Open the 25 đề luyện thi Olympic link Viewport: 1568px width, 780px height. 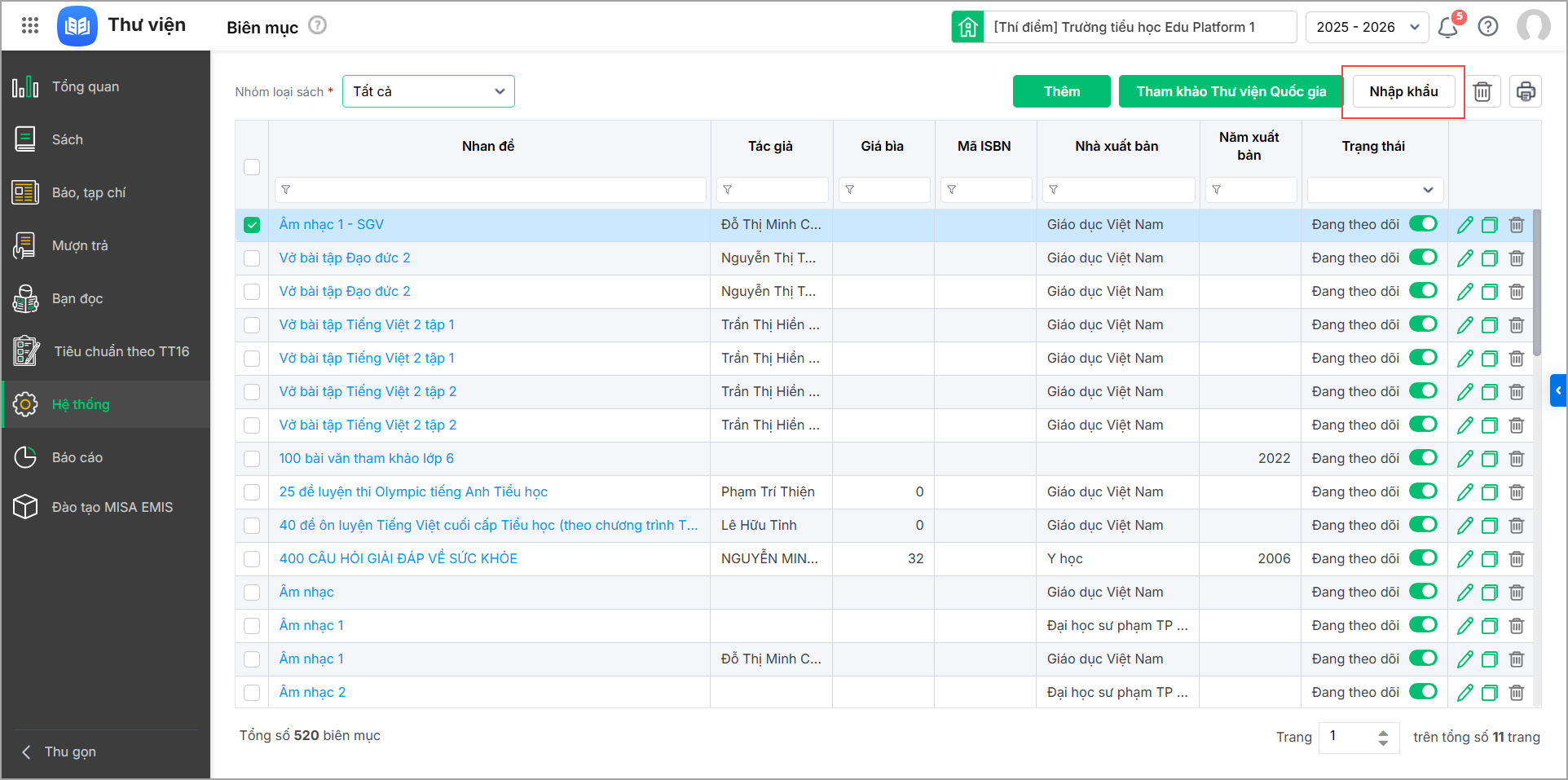[413, 492]
